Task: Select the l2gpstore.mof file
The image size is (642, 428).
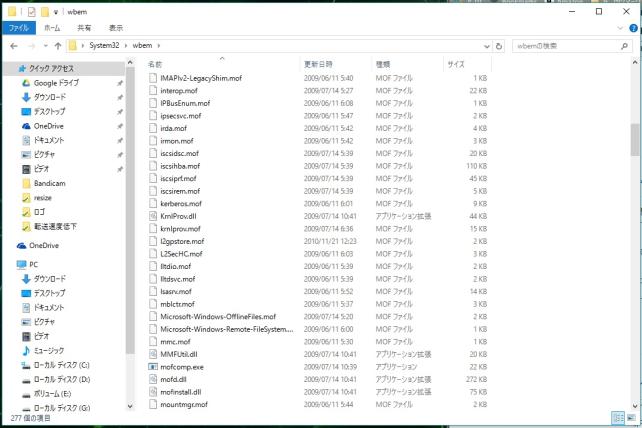Action: pos(182,241)
